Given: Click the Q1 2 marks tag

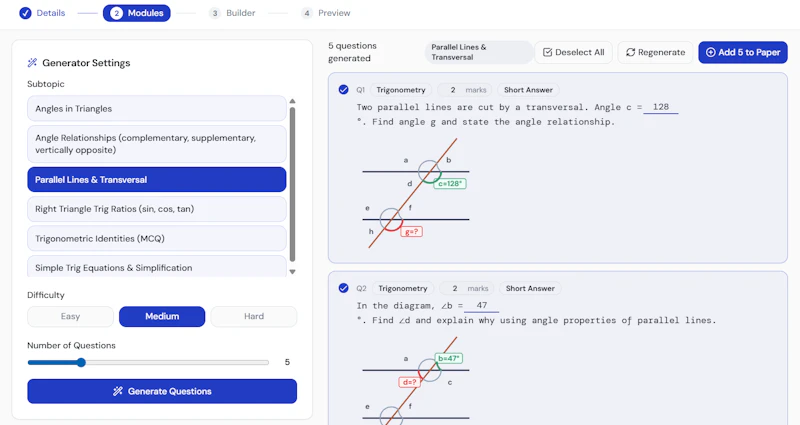Looking at the screenshot, I should pyautogui.click(x=465, y=90).
